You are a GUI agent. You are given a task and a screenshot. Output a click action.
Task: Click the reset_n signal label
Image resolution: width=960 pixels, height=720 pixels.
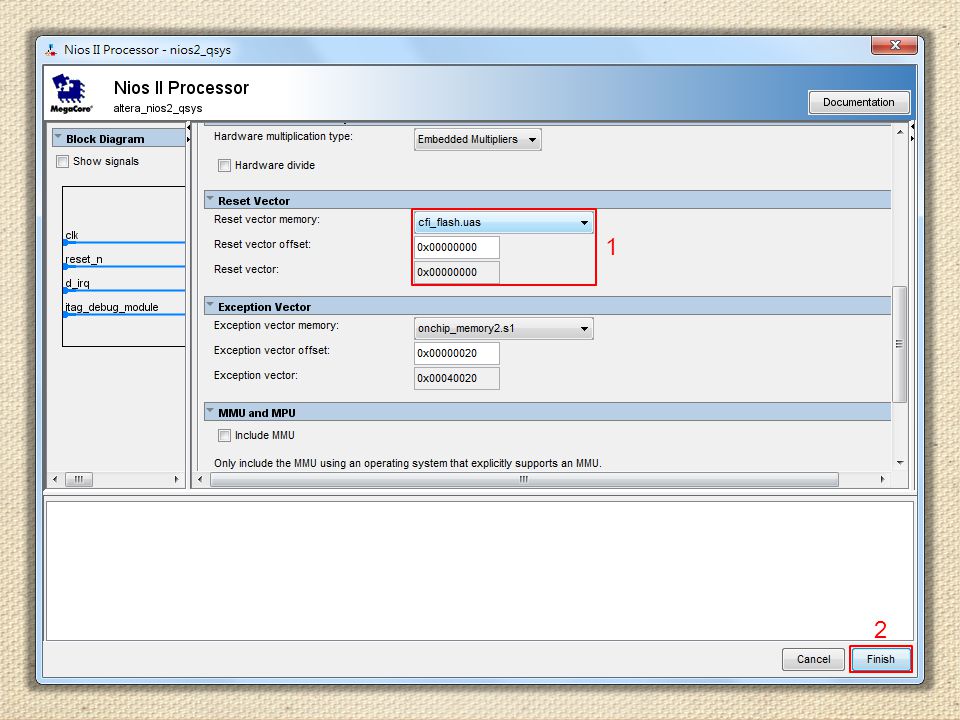[84, 259]
